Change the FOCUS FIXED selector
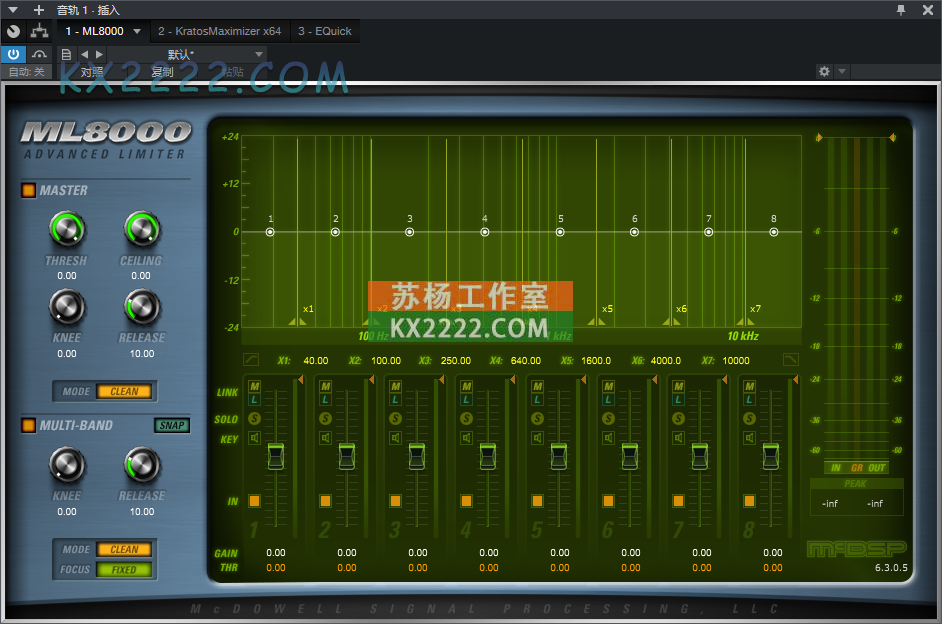The width and height of the screenshot is (942, 624). (x=124, y=569)
